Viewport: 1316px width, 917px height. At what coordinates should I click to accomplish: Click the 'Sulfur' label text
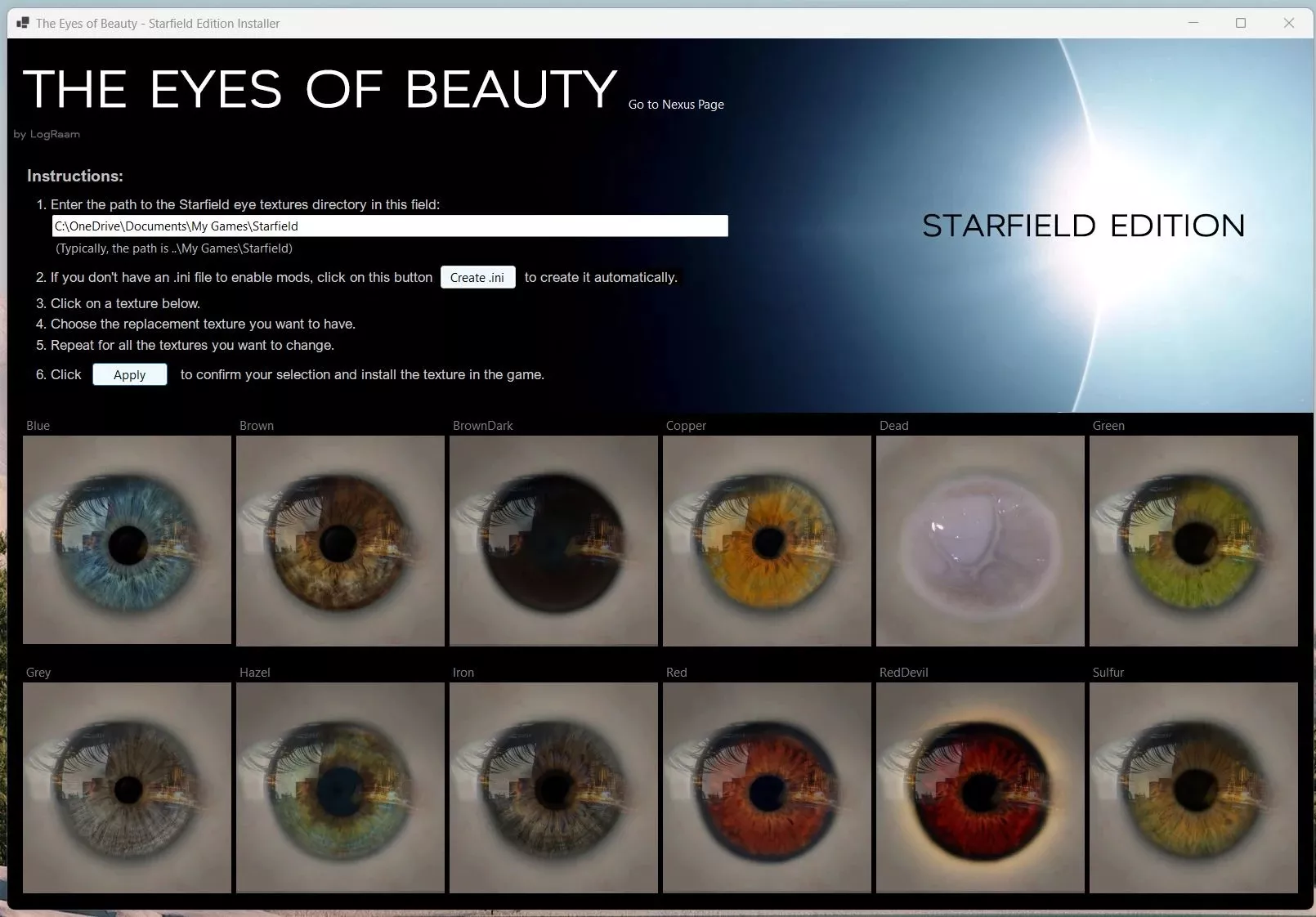click(1108, 673)
